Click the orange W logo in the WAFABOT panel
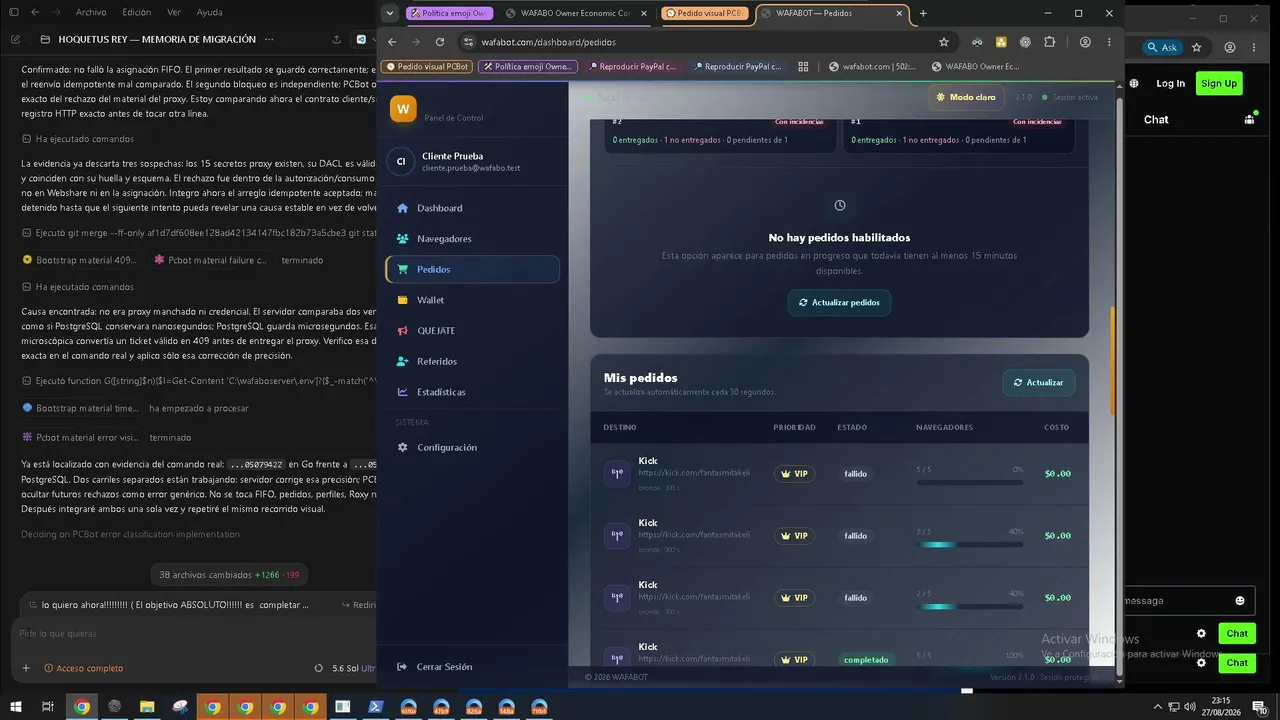Screen dimensions: 1280x720 click(403, 109)
